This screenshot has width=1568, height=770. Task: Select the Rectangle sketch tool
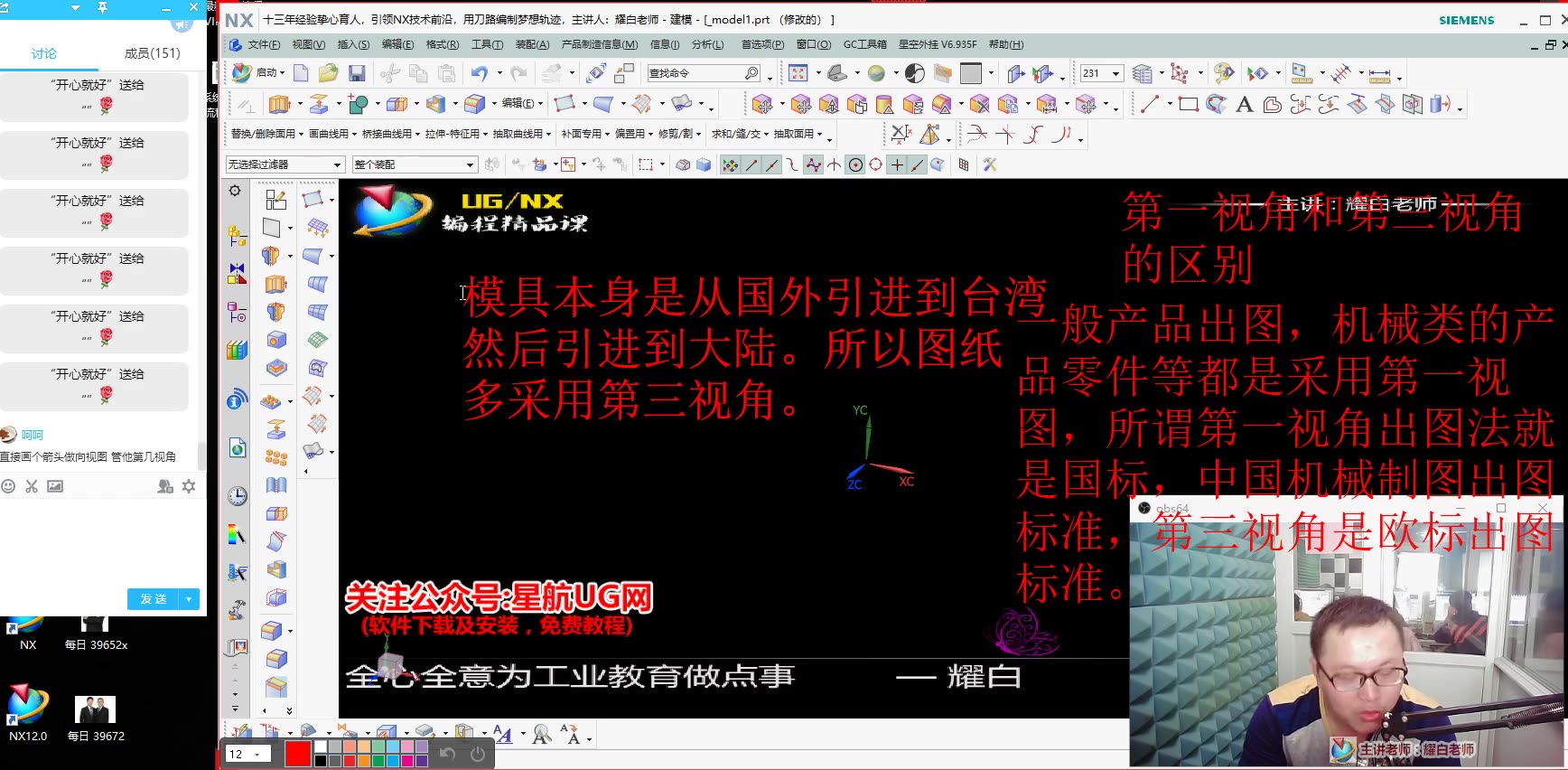tap(1188, 104)
